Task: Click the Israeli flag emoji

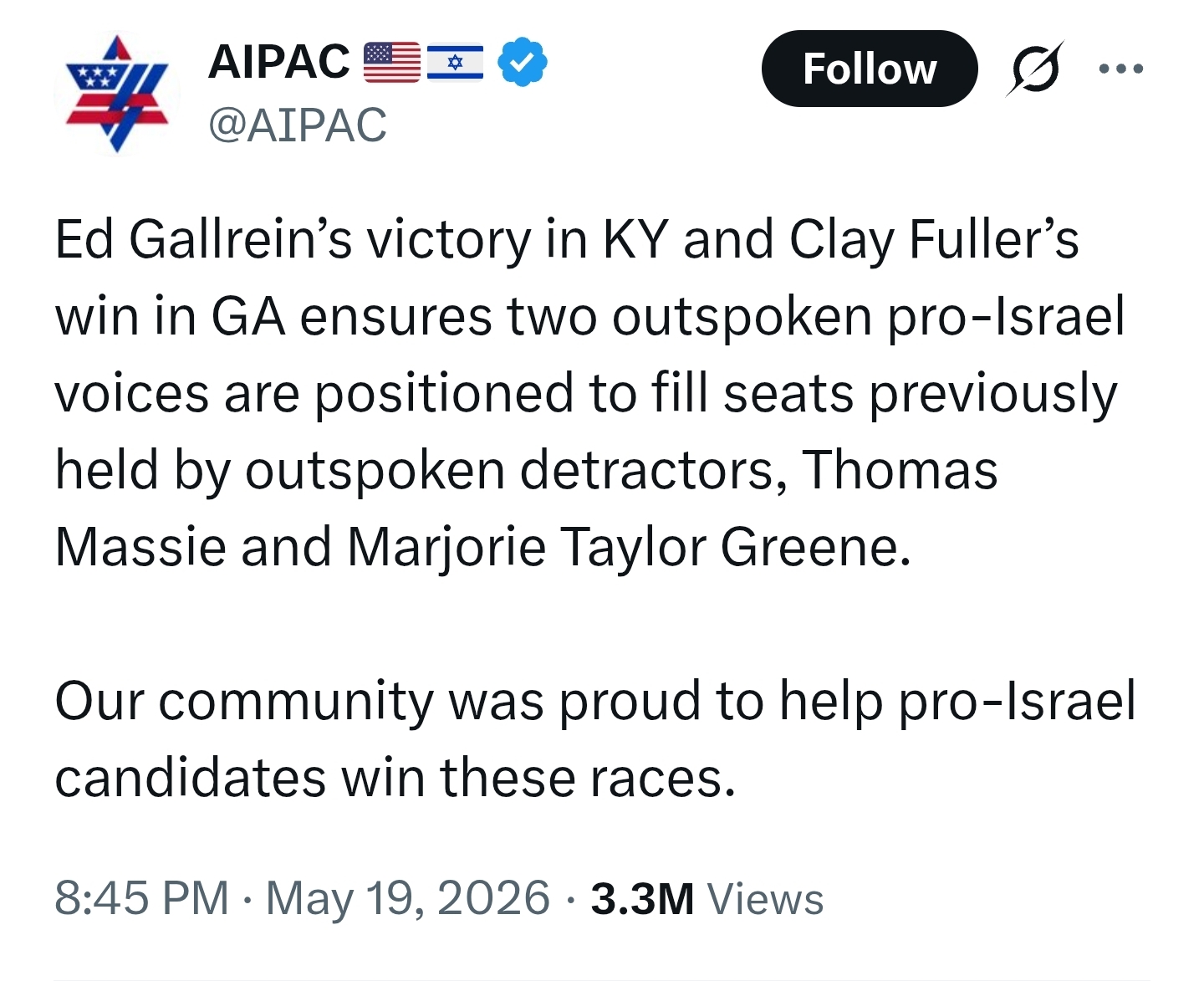Action: pyautogui.click(x=455, y=63)
